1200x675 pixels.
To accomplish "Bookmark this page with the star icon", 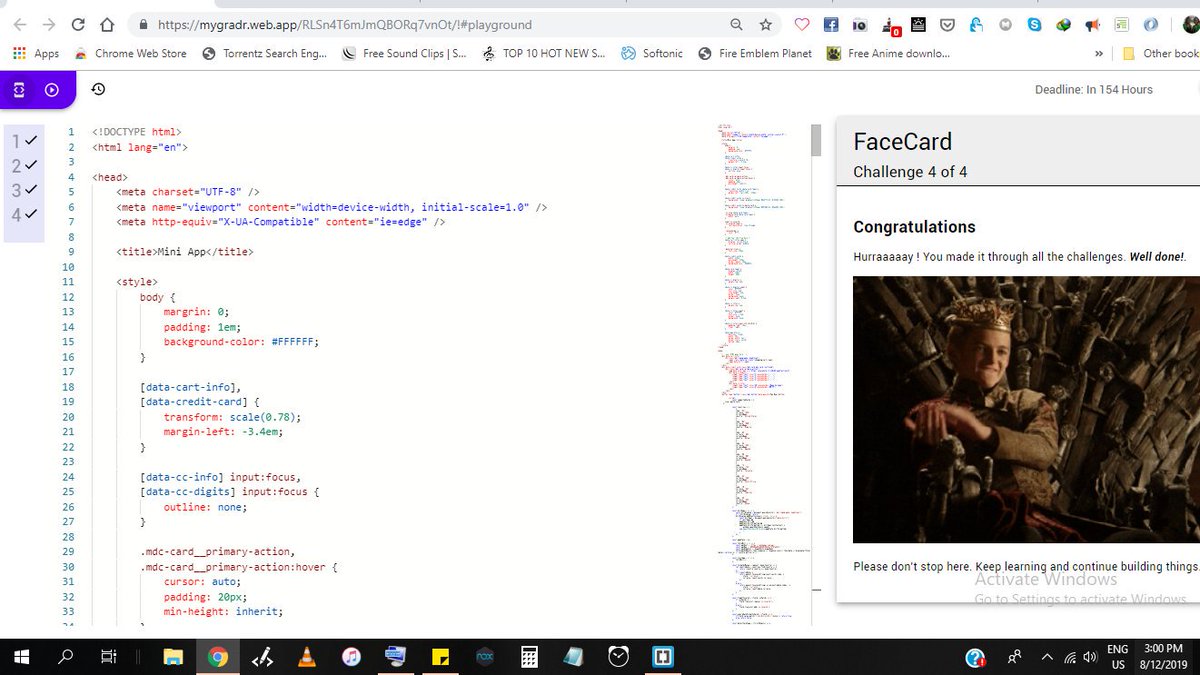I will 765,25.
